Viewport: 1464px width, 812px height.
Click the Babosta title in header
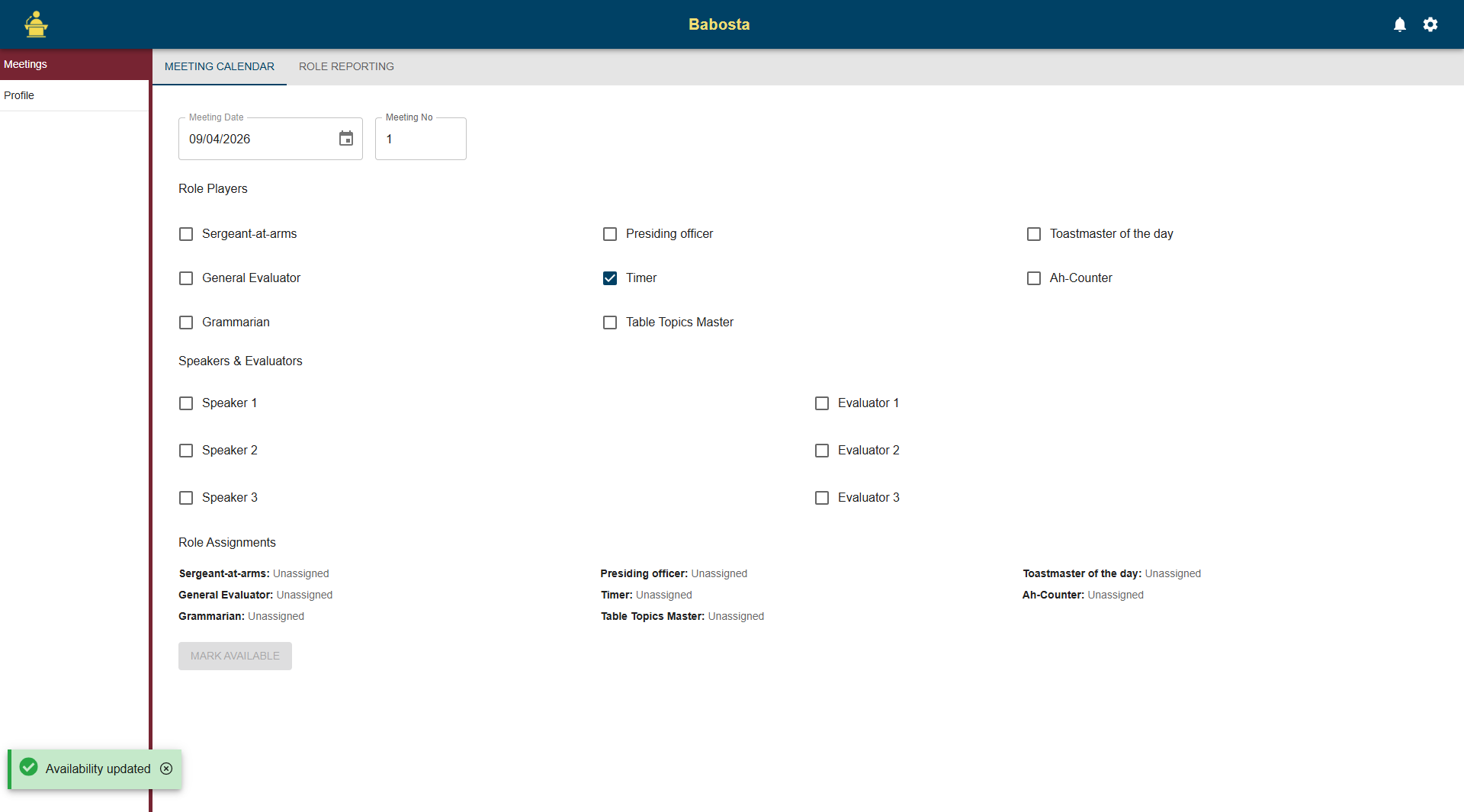(x=719, y=24)
